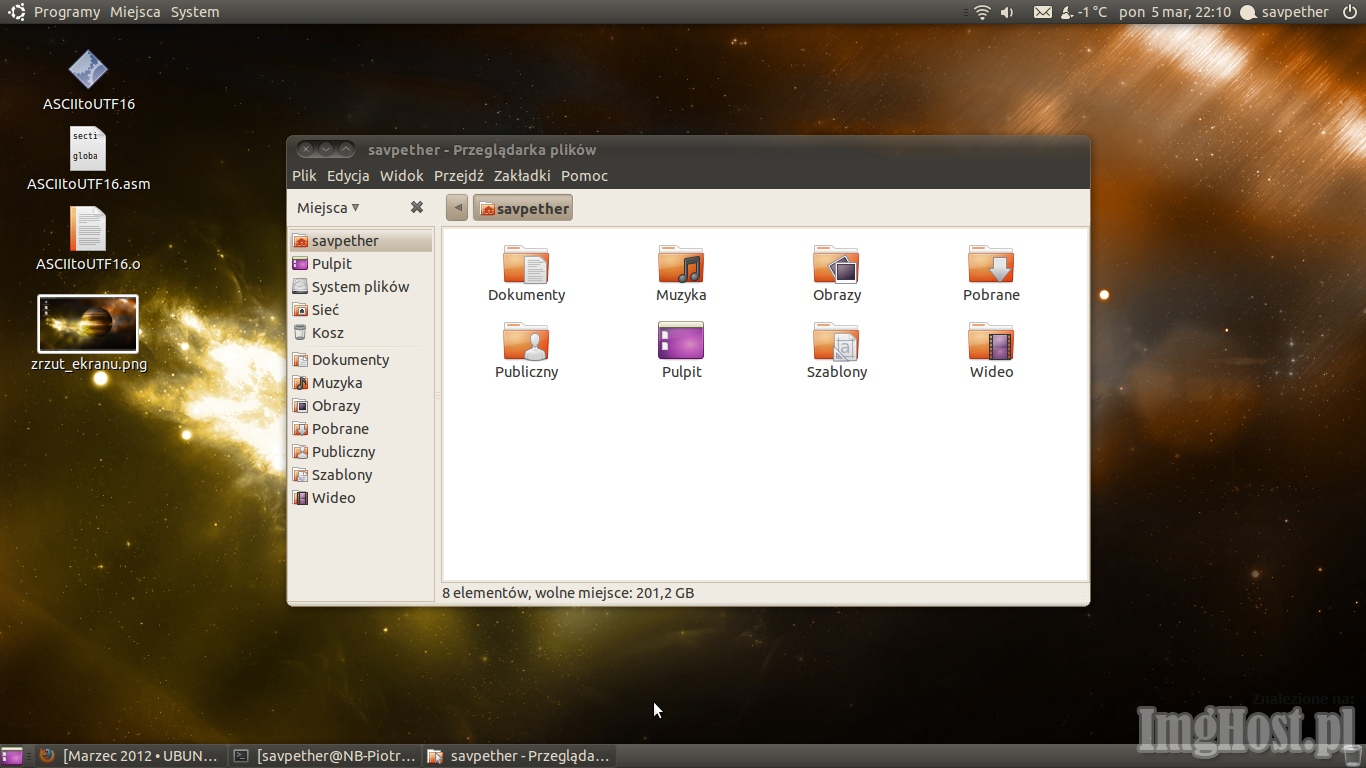Screen dimensions: 1366x768
Task: Select zrzut_ekranu.png thumbnail on desktop
Action: (x=88, y=324)
